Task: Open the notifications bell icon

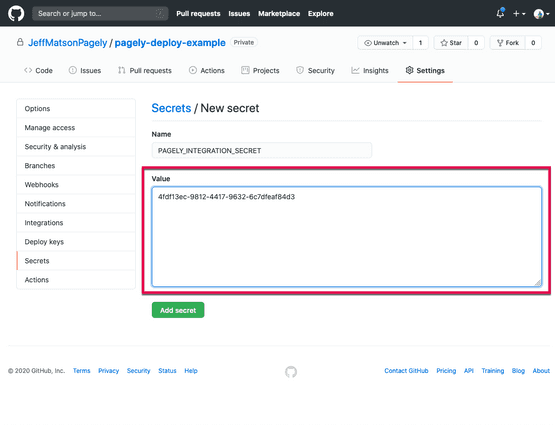Action: (x=500, y=13)
